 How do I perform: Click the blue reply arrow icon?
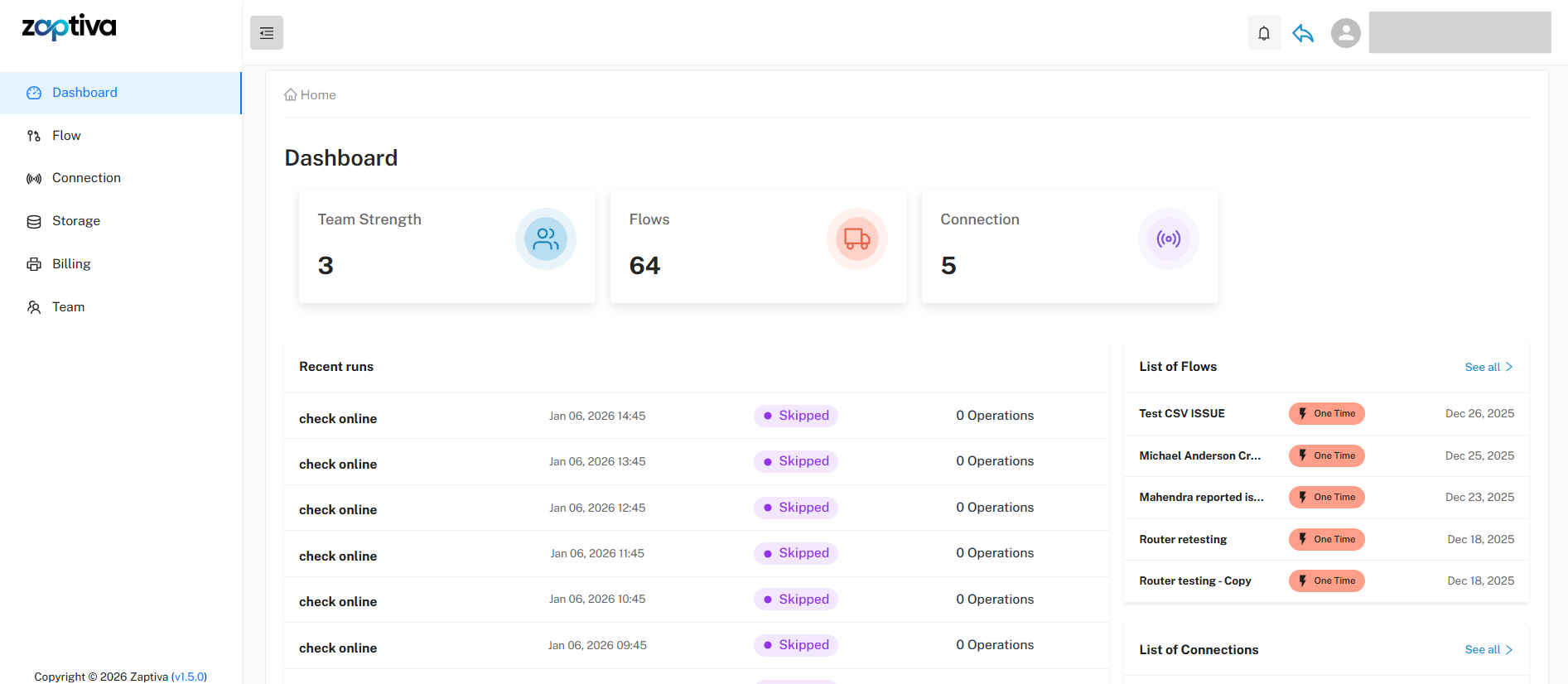[x=1303, y=33]
